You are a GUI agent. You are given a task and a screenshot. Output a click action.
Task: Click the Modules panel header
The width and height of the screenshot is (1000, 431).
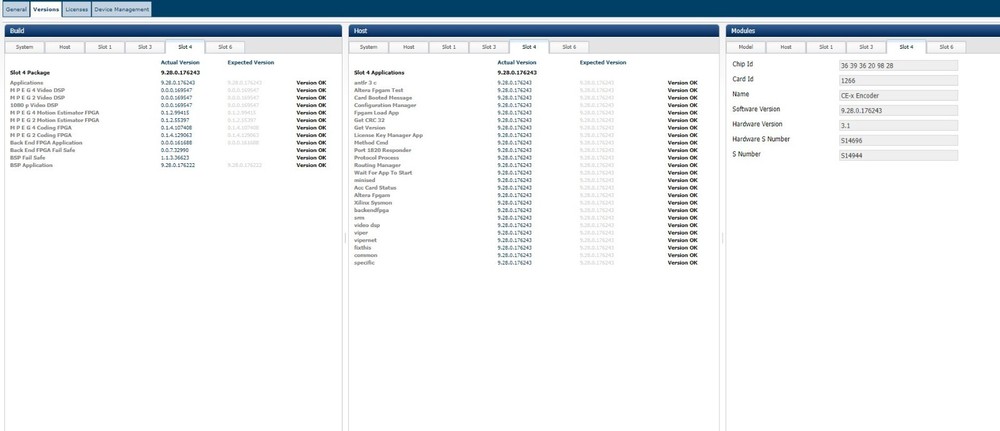[863, 31]
